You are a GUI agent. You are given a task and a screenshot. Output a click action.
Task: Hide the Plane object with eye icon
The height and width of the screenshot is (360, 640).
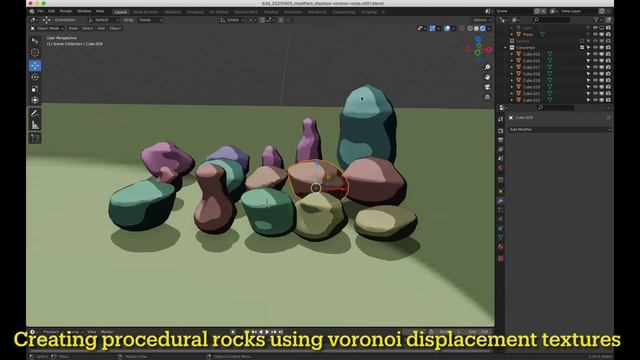[595, 34]
